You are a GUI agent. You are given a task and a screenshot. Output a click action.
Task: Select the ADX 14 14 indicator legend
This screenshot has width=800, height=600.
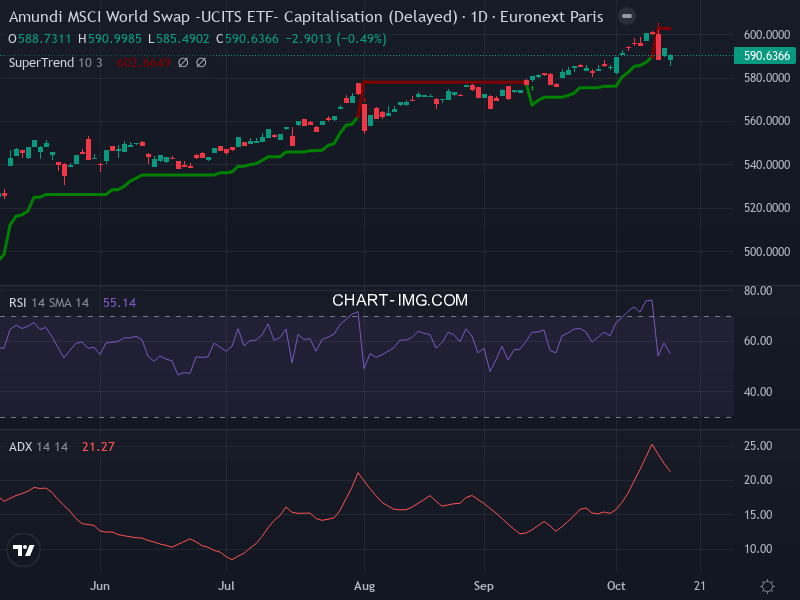coord(38,446)
